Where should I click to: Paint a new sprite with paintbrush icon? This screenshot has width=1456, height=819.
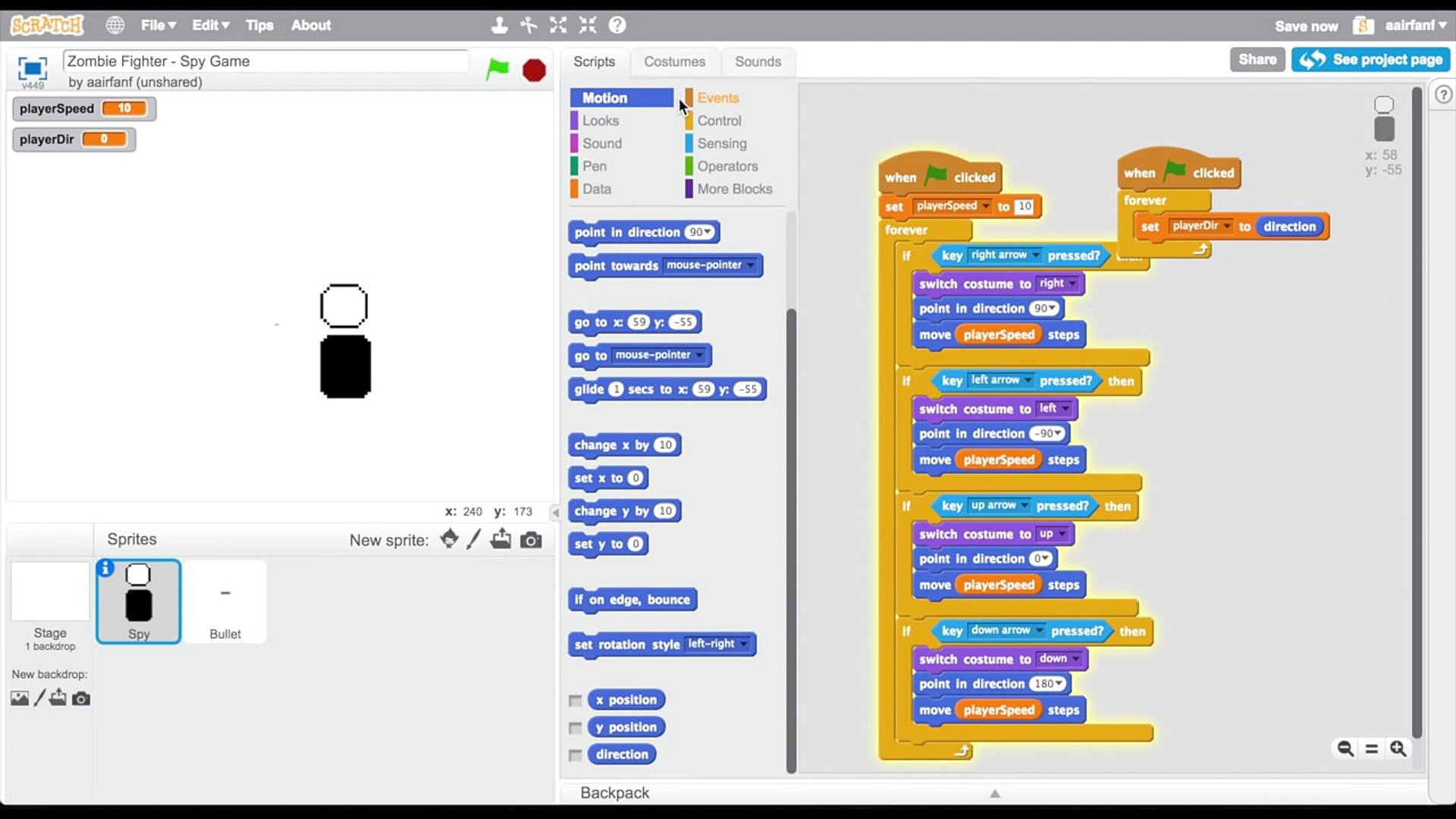pyautogui.click(x=474, y=539)
